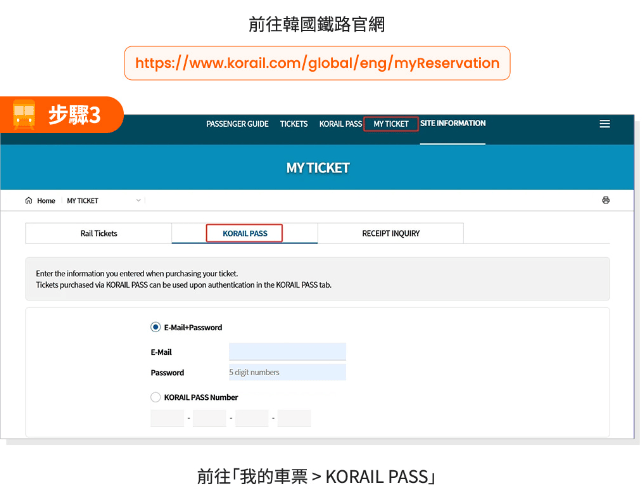Go to Home breadcrumb link

coord(46,201)
